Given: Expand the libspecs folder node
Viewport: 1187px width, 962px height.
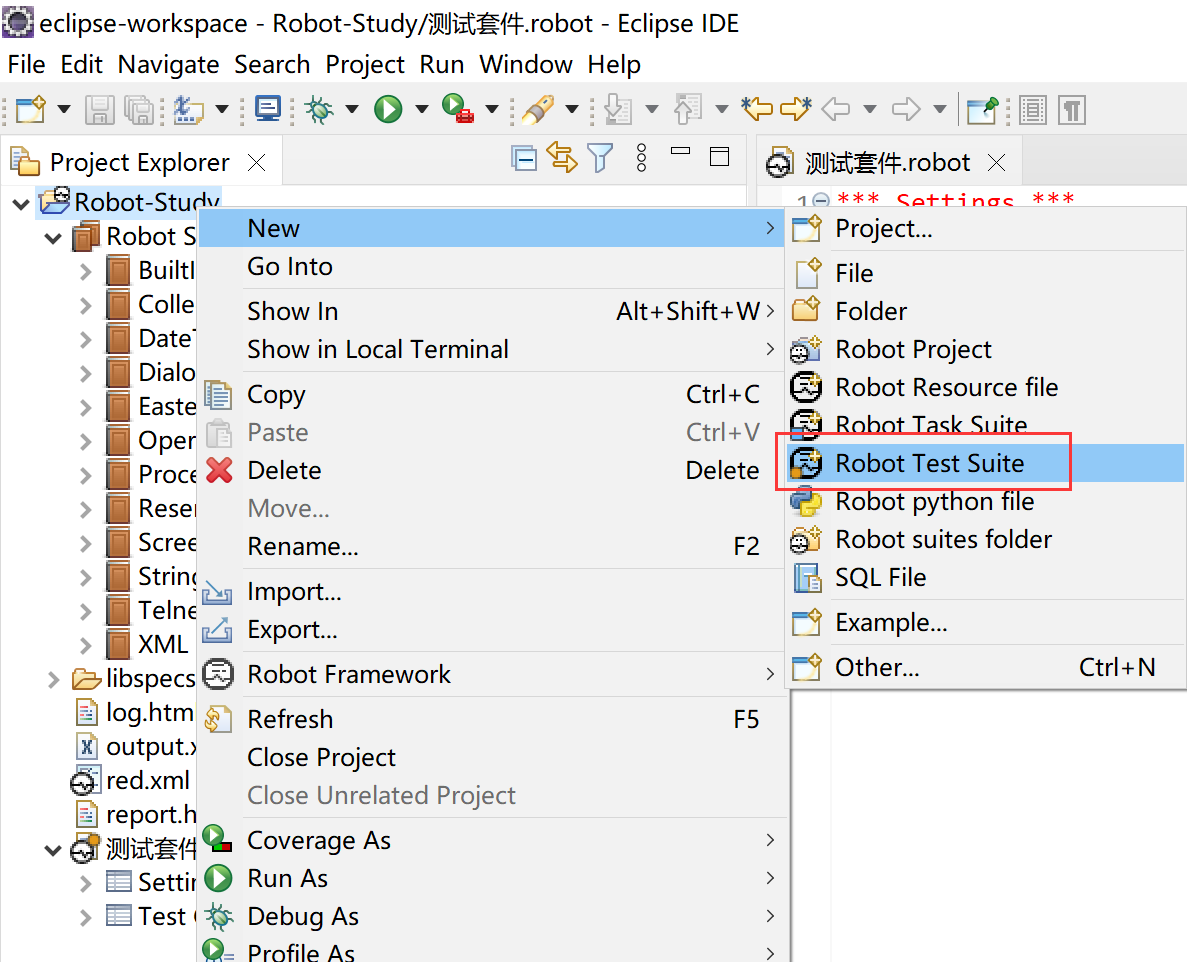Looking at the screenshot, I should (53, 680).
